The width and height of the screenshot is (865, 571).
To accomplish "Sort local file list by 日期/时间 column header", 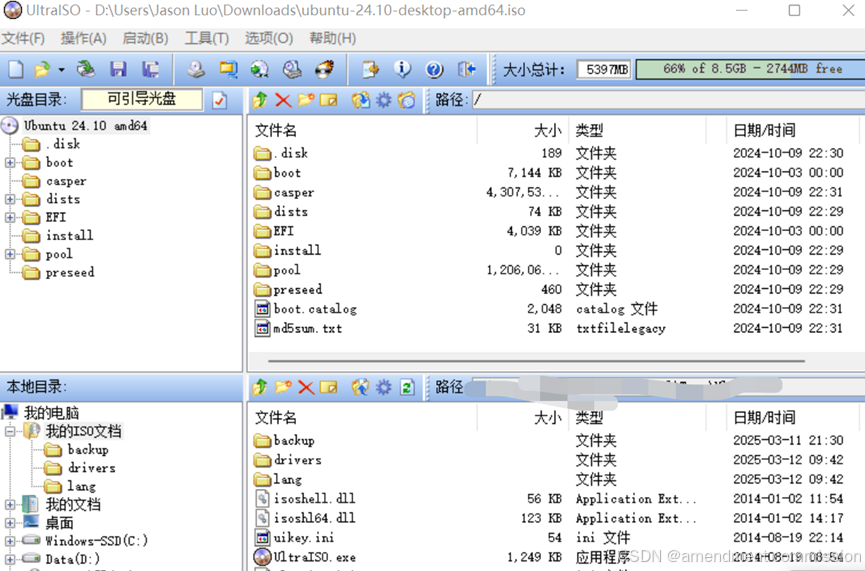I will pyautogui.click(x=793, y=418).
